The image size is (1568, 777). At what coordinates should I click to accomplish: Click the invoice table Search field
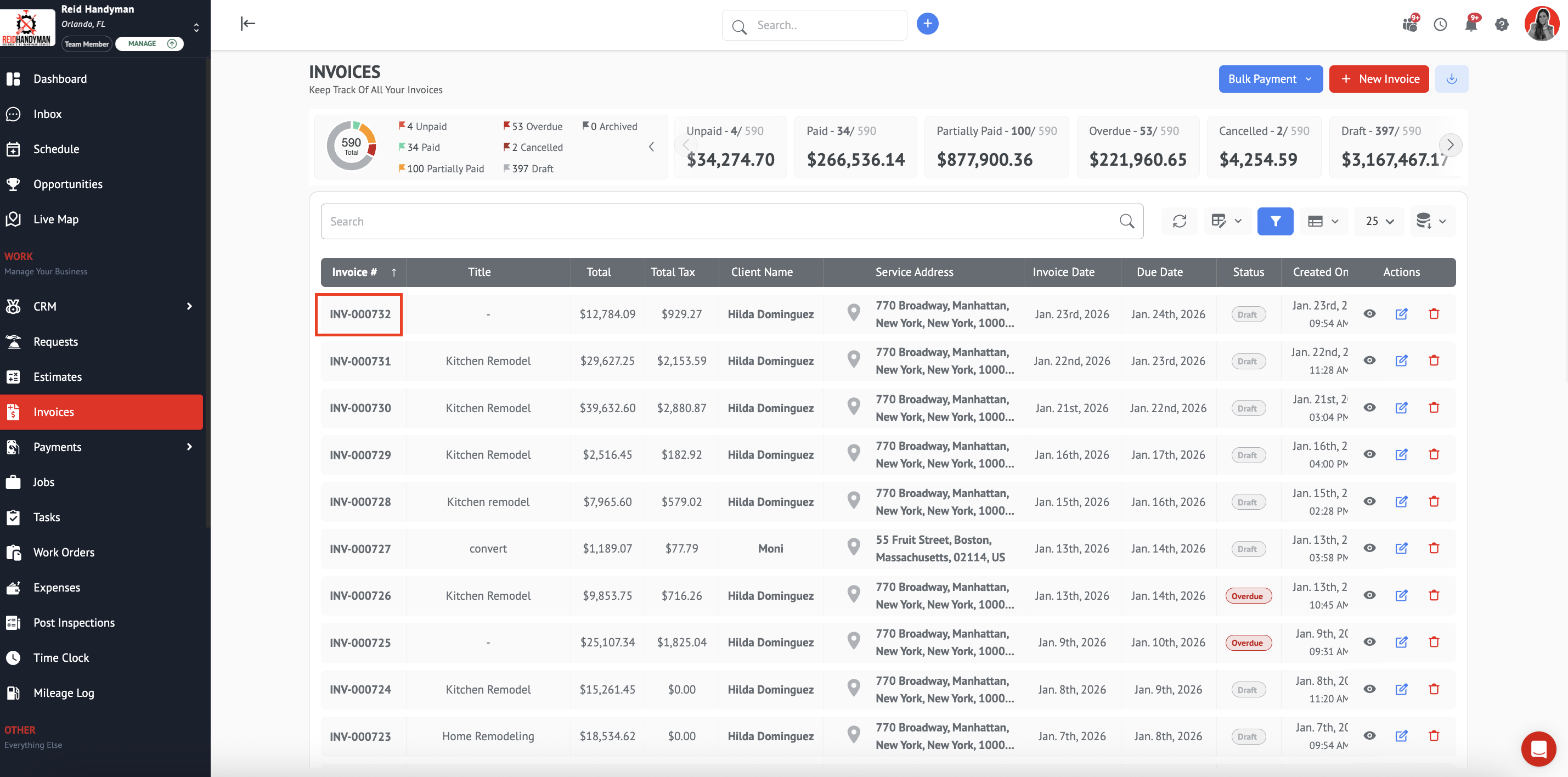coord(718,221)
